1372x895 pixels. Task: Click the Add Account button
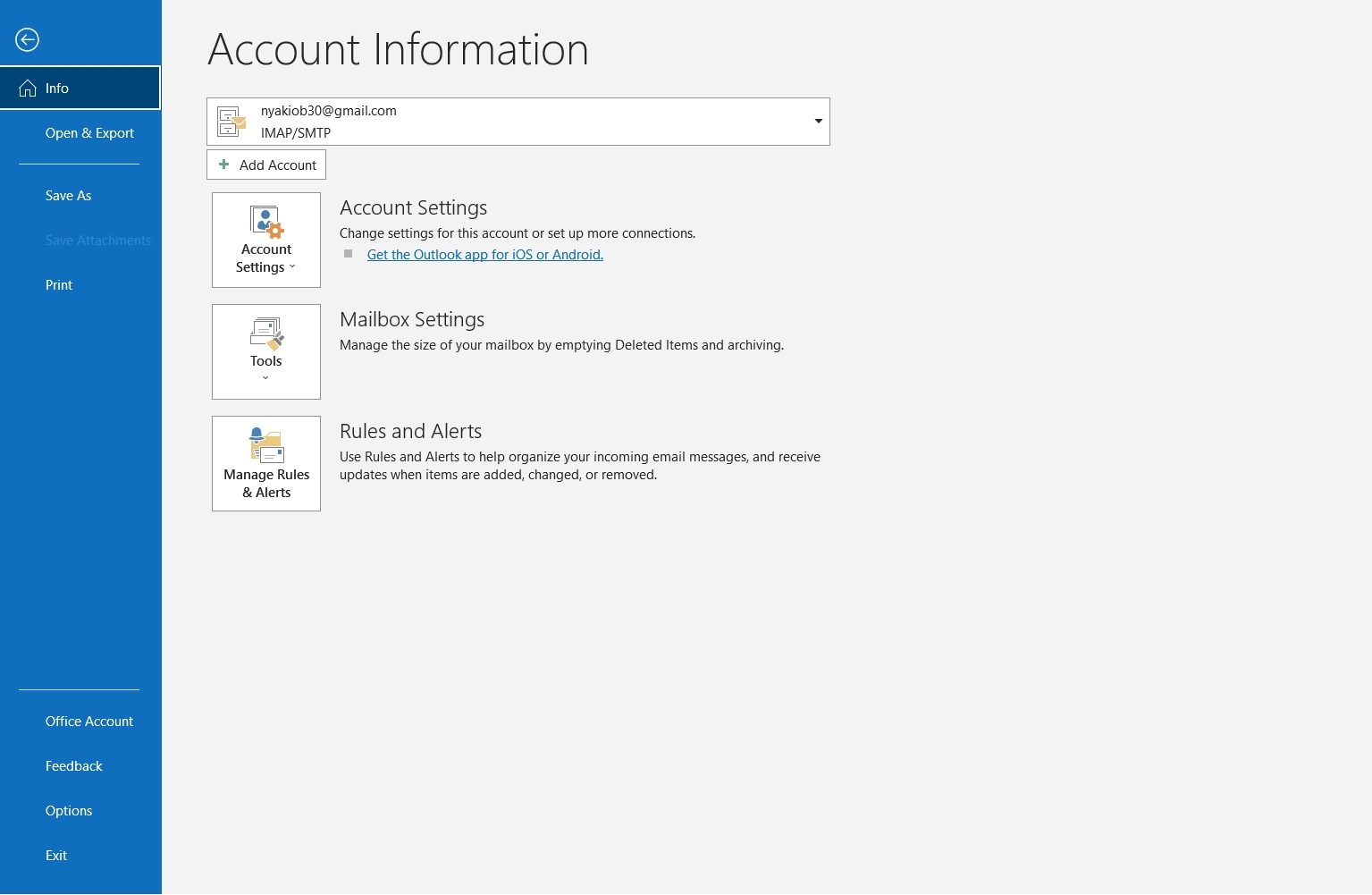click(x=266, y=165)
